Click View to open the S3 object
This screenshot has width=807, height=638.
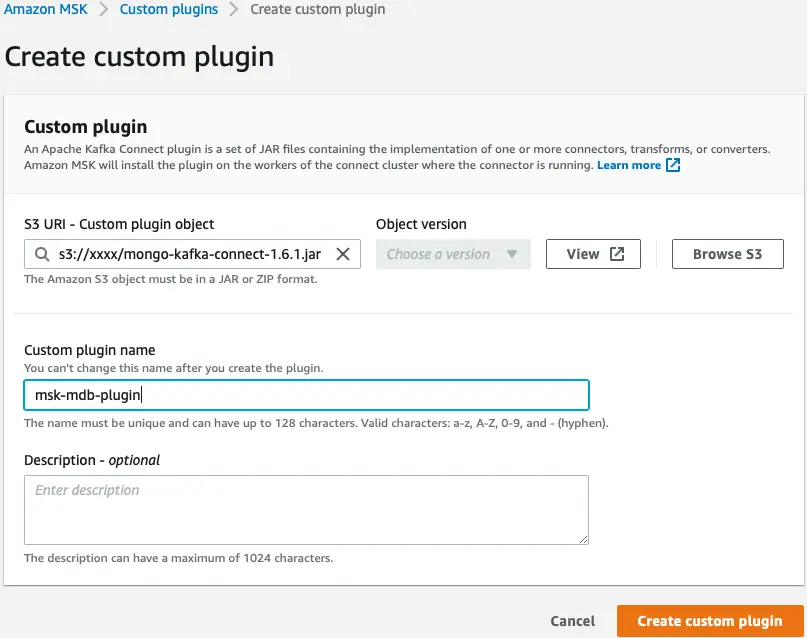pos(593,253)
